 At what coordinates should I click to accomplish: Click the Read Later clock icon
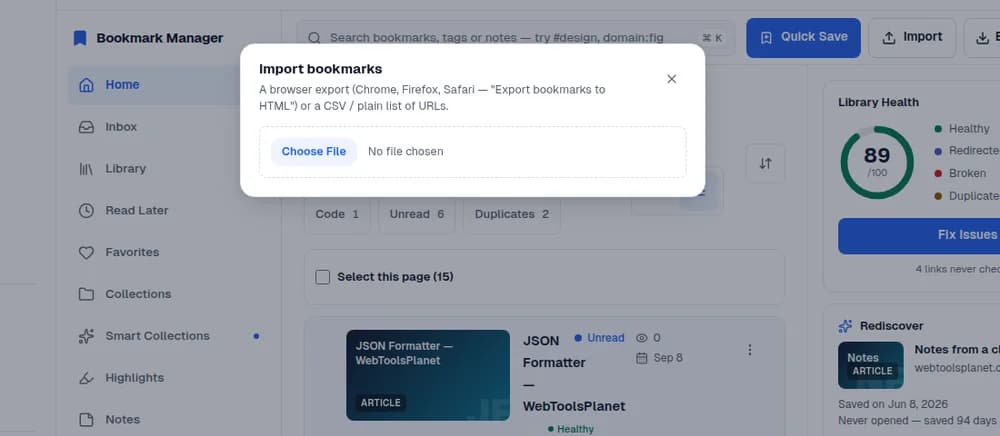(86, 210)
